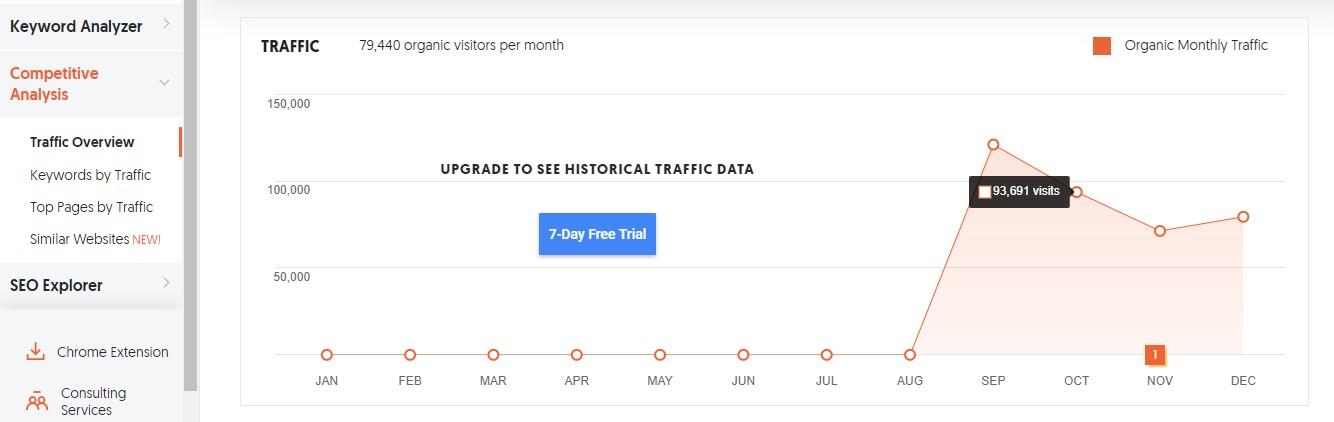
Task: Click the NOV alert badge numbered 1
Action: (1155, 354)
